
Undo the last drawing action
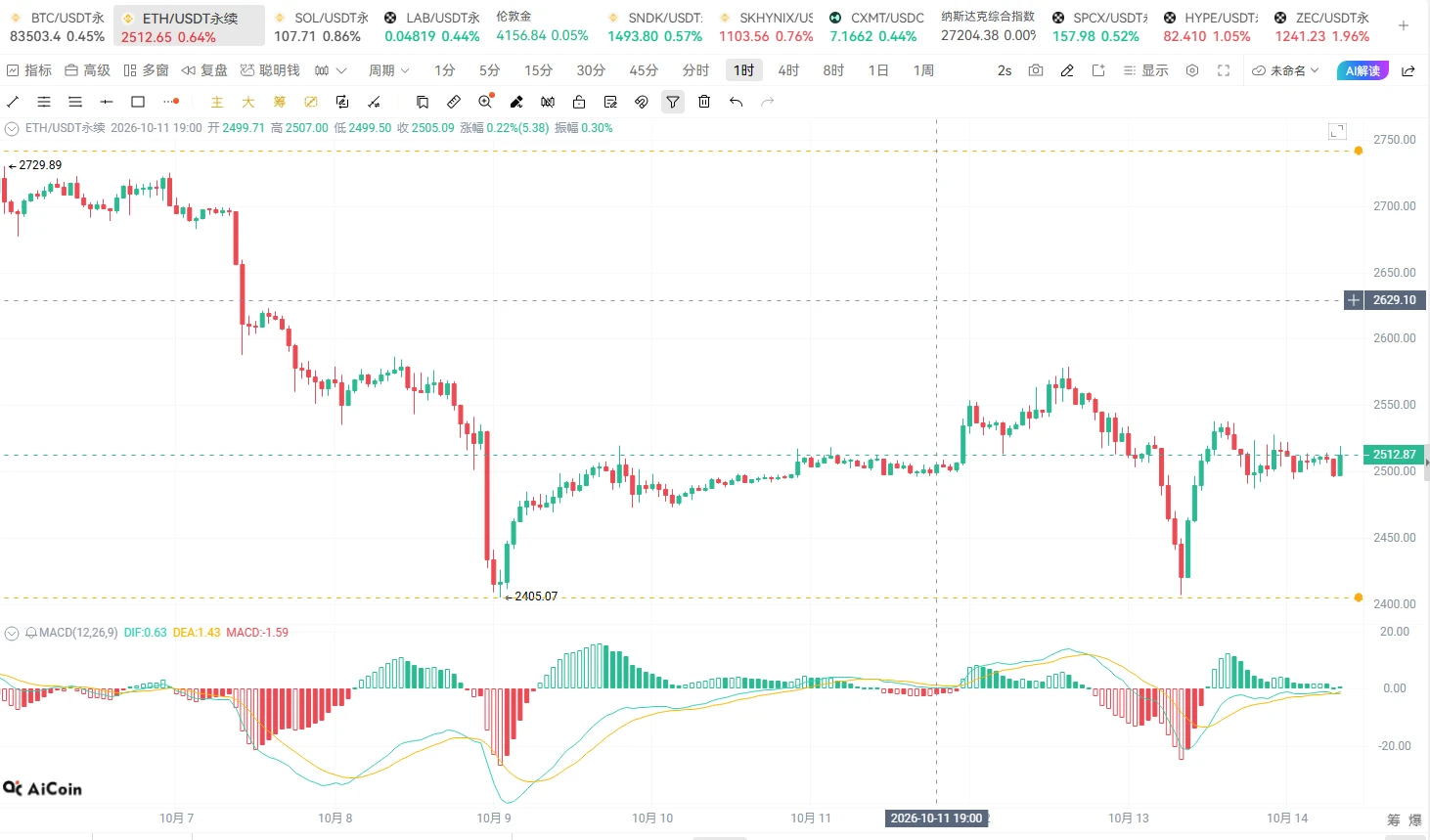click(736, 102)
